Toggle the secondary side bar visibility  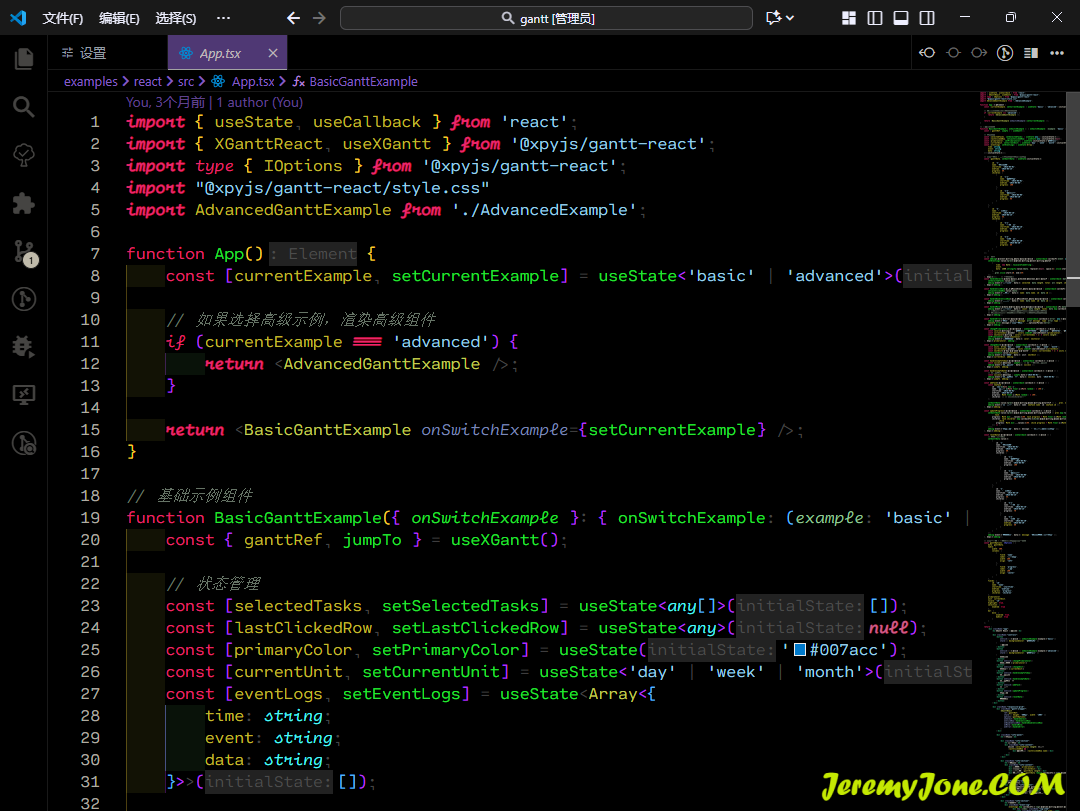point(927,18)
